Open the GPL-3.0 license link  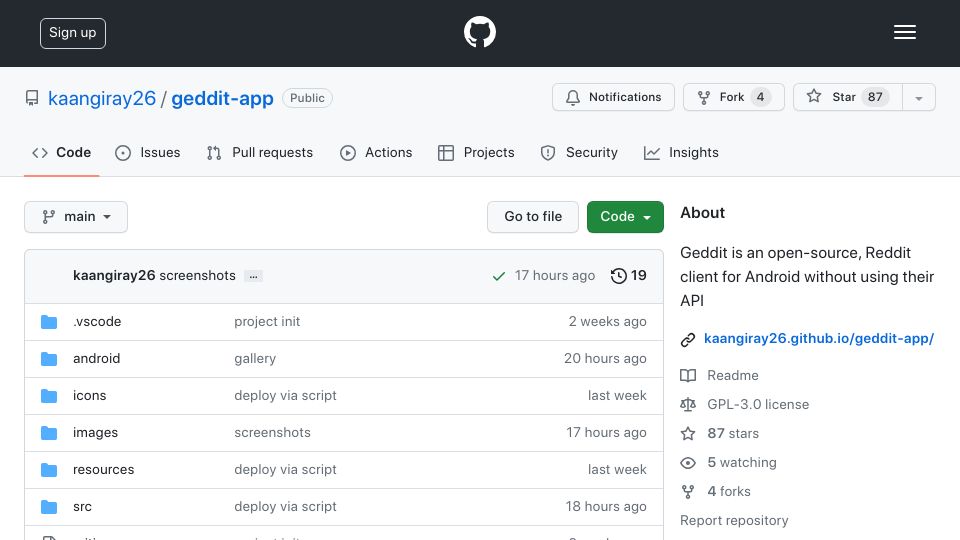758,404
